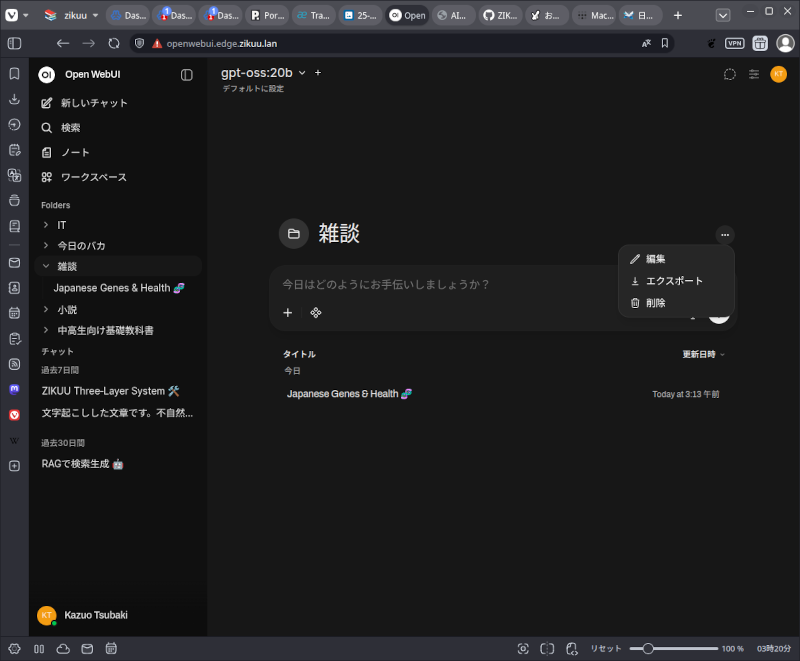Open the ZIKUU Three-Layer System chat
Viewport: 800px width, 661px height.
tap(110, 391)
